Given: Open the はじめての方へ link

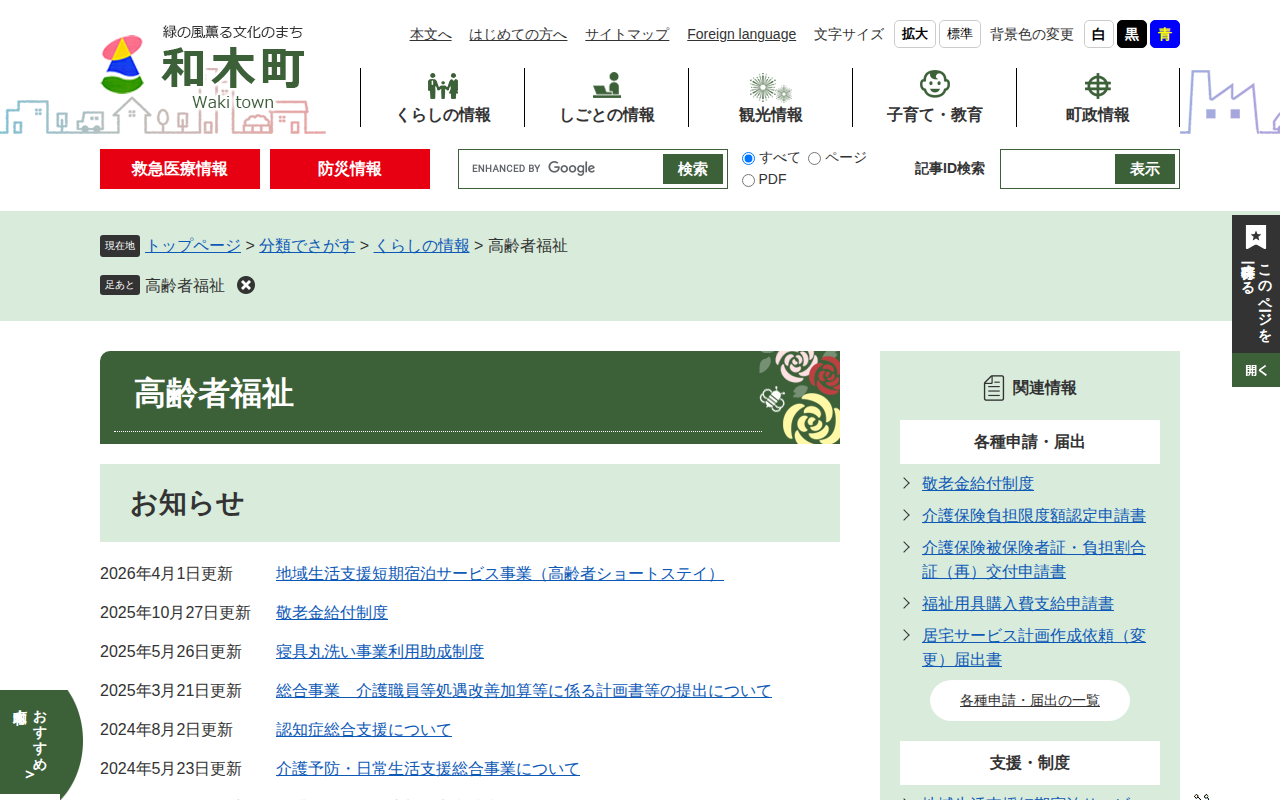Looking at the screenshot, I should click(518, 34).
